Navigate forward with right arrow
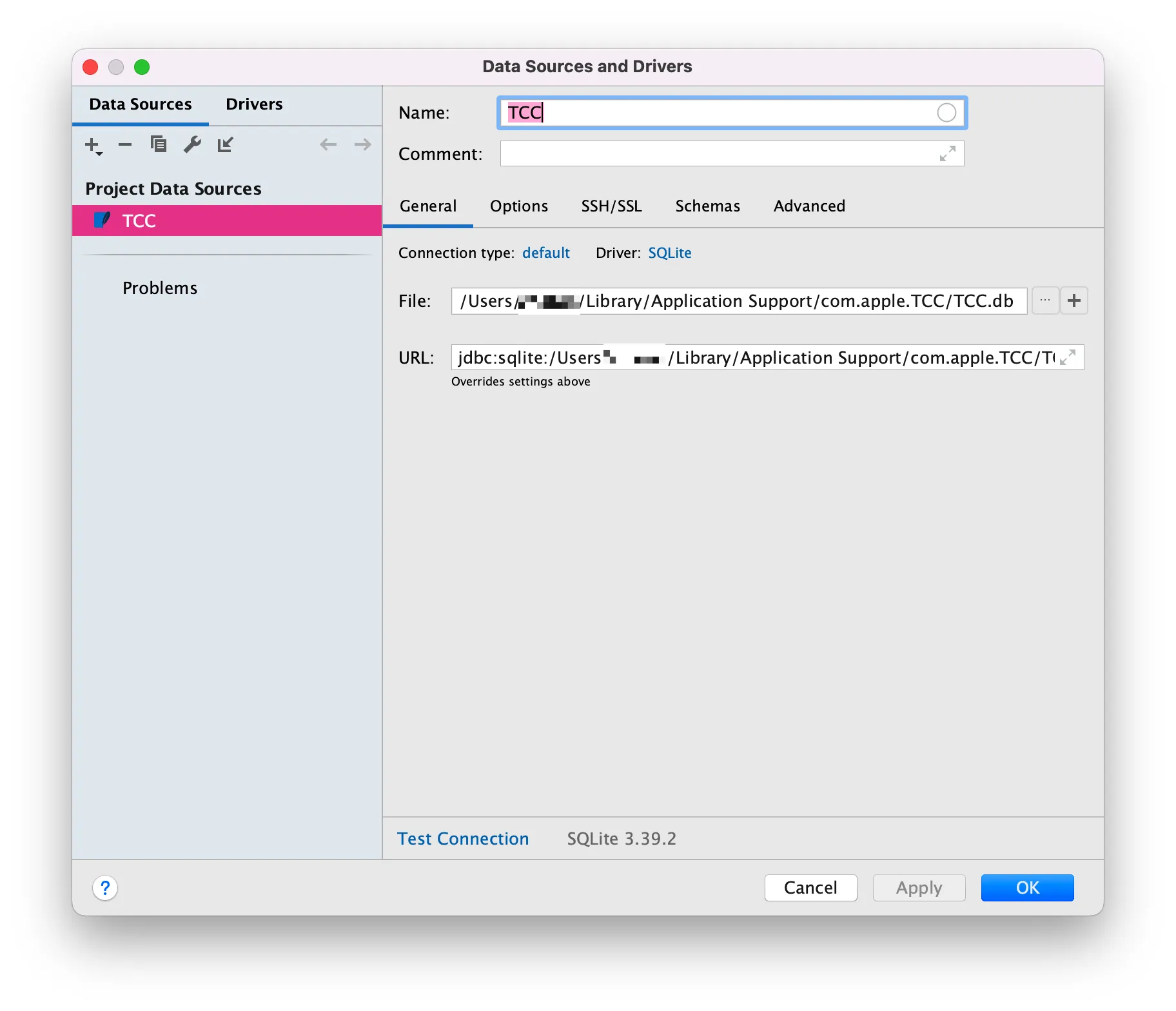This screenshot has width=1176, height=1011. 362,144
